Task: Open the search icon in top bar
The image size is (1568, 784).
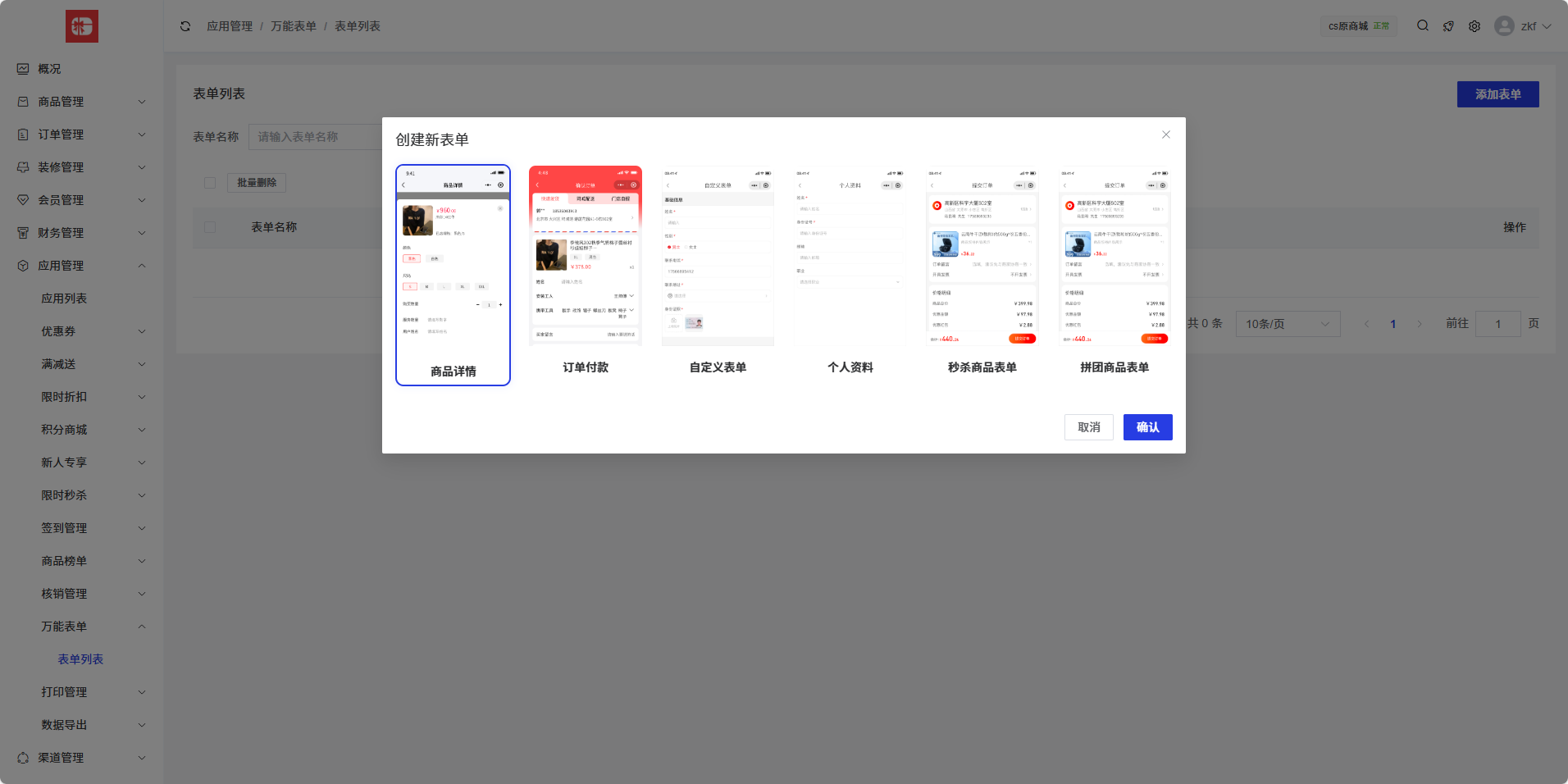Action: pos(1423,26)
